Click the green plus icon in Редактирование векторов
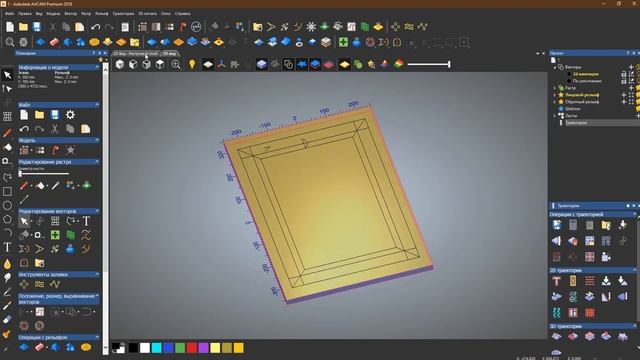Viewport: 640px width, 360px height. [55, 235]
